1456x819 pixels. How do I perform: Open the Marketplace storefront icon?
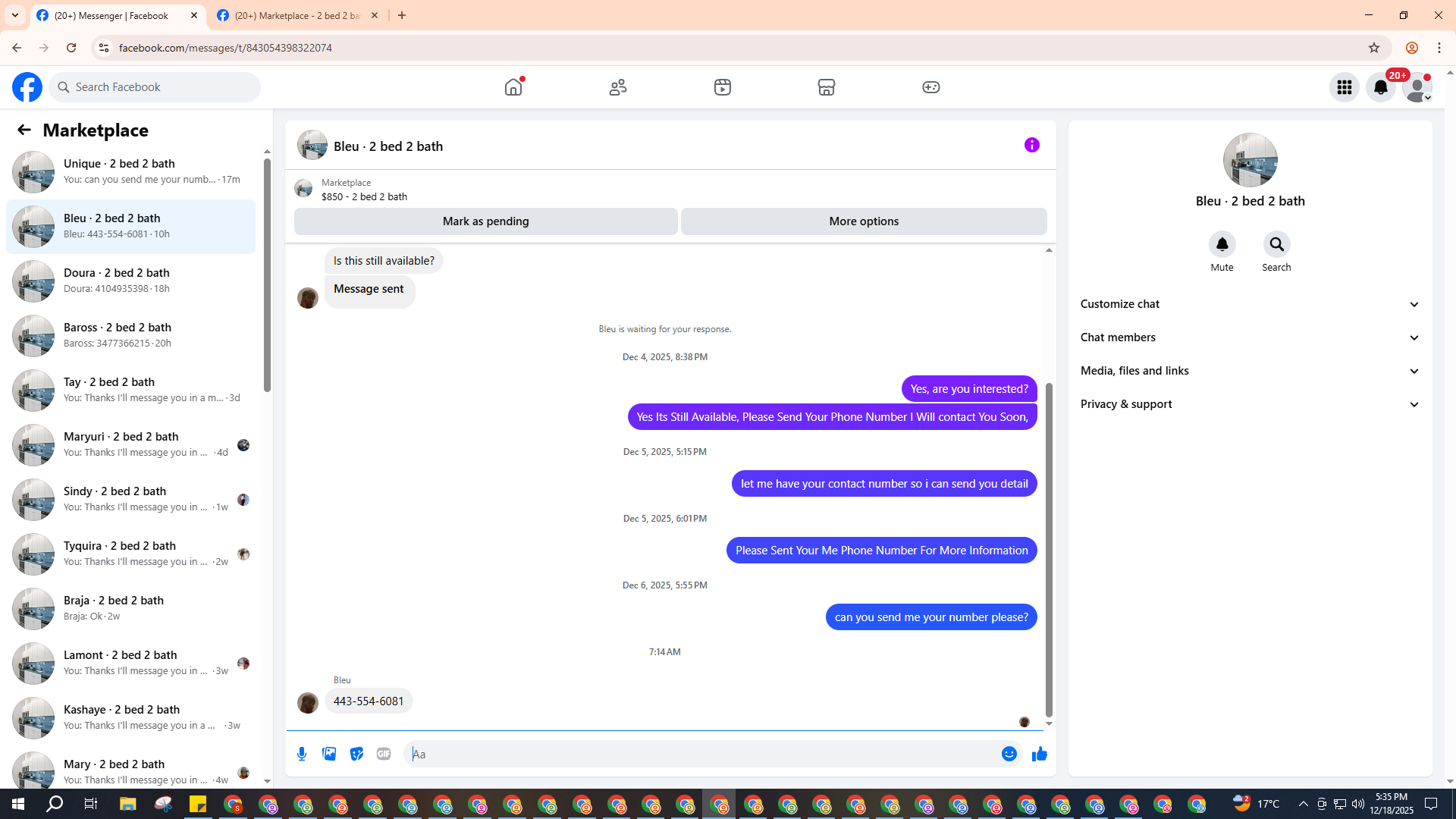point(827,87)
